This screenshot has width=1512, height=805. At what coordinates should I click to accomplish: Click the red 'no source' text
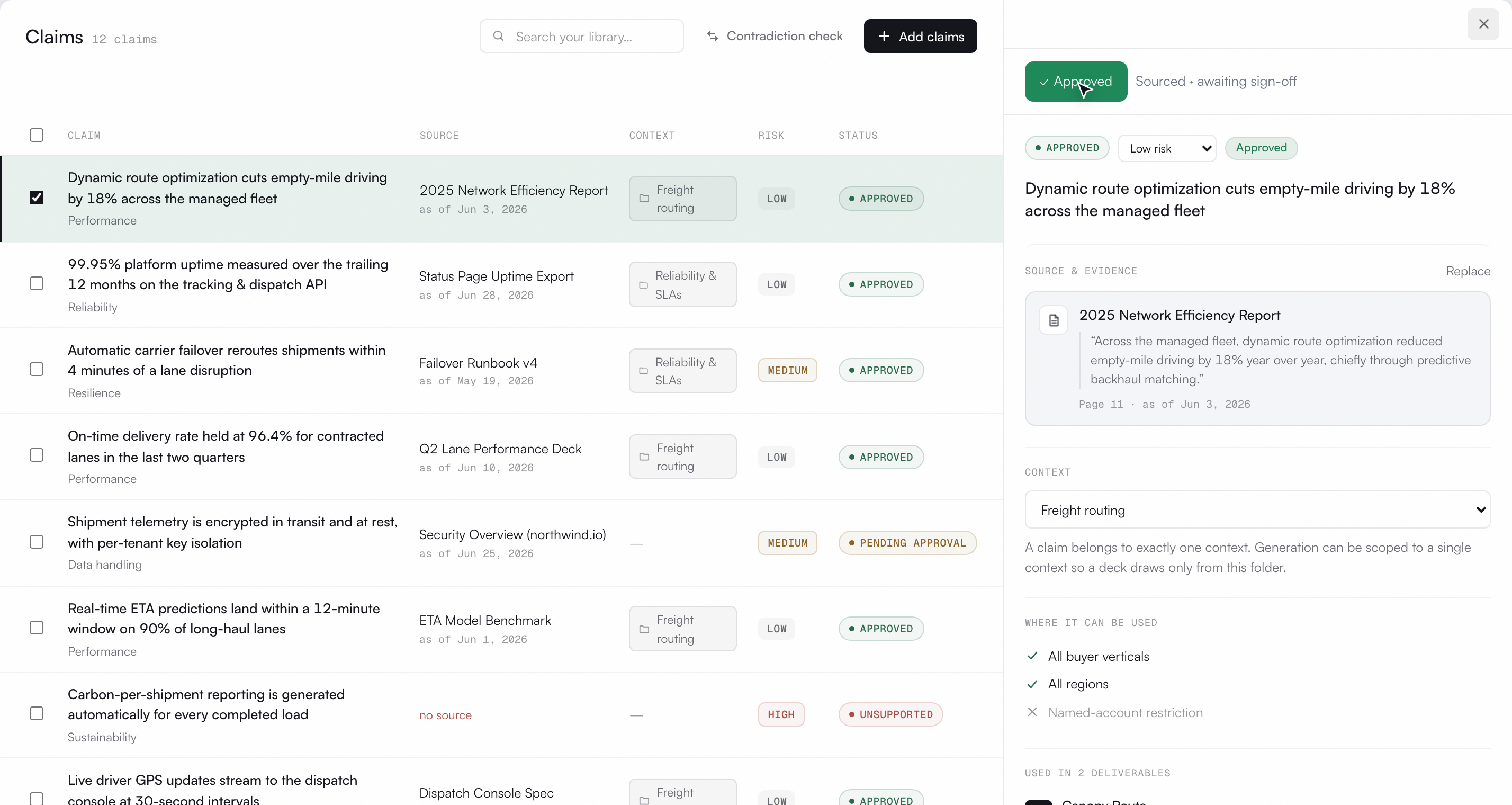[x=446, y=715]
